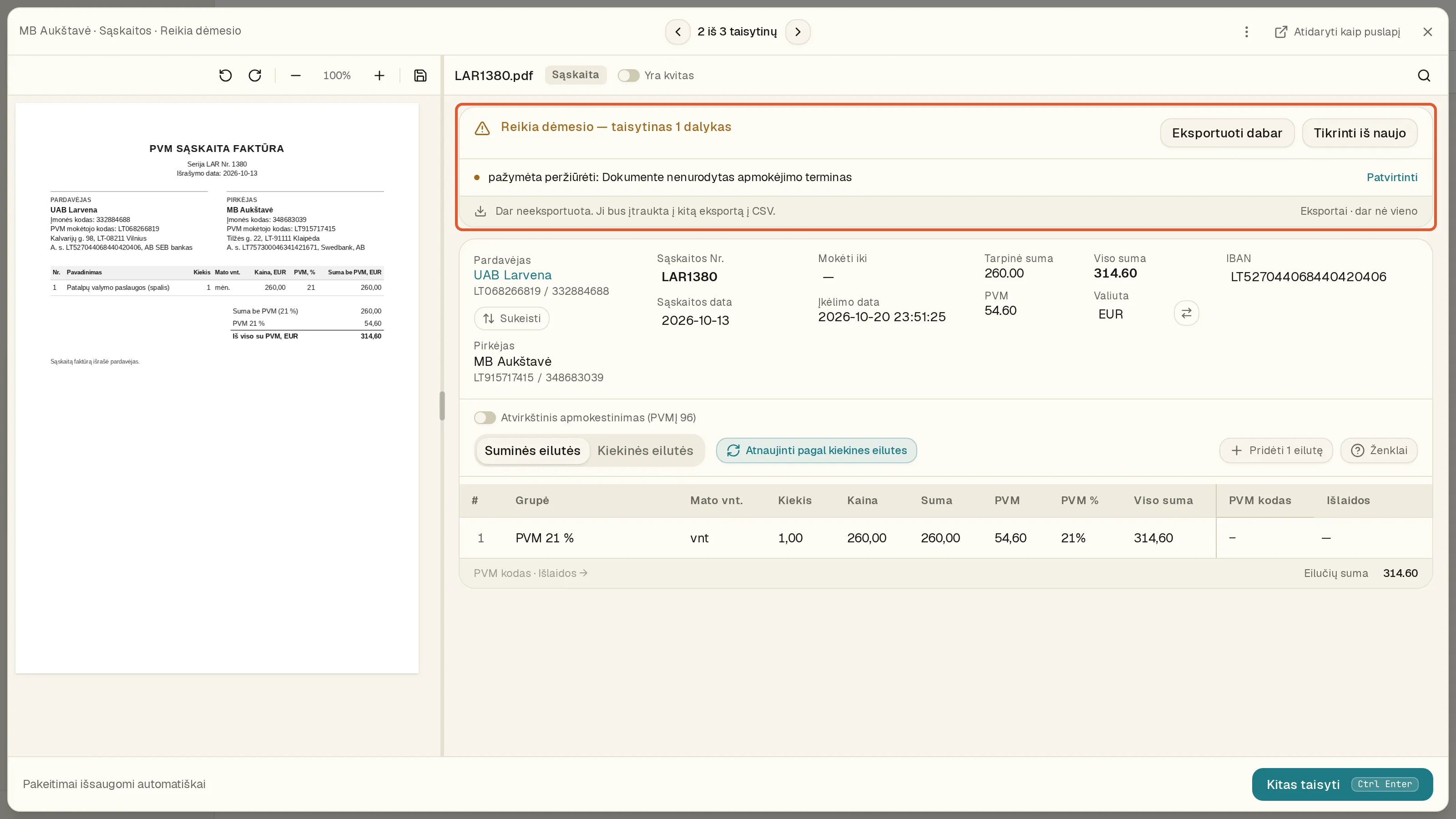Open the search magnifier icon

tap(1424, 75)
